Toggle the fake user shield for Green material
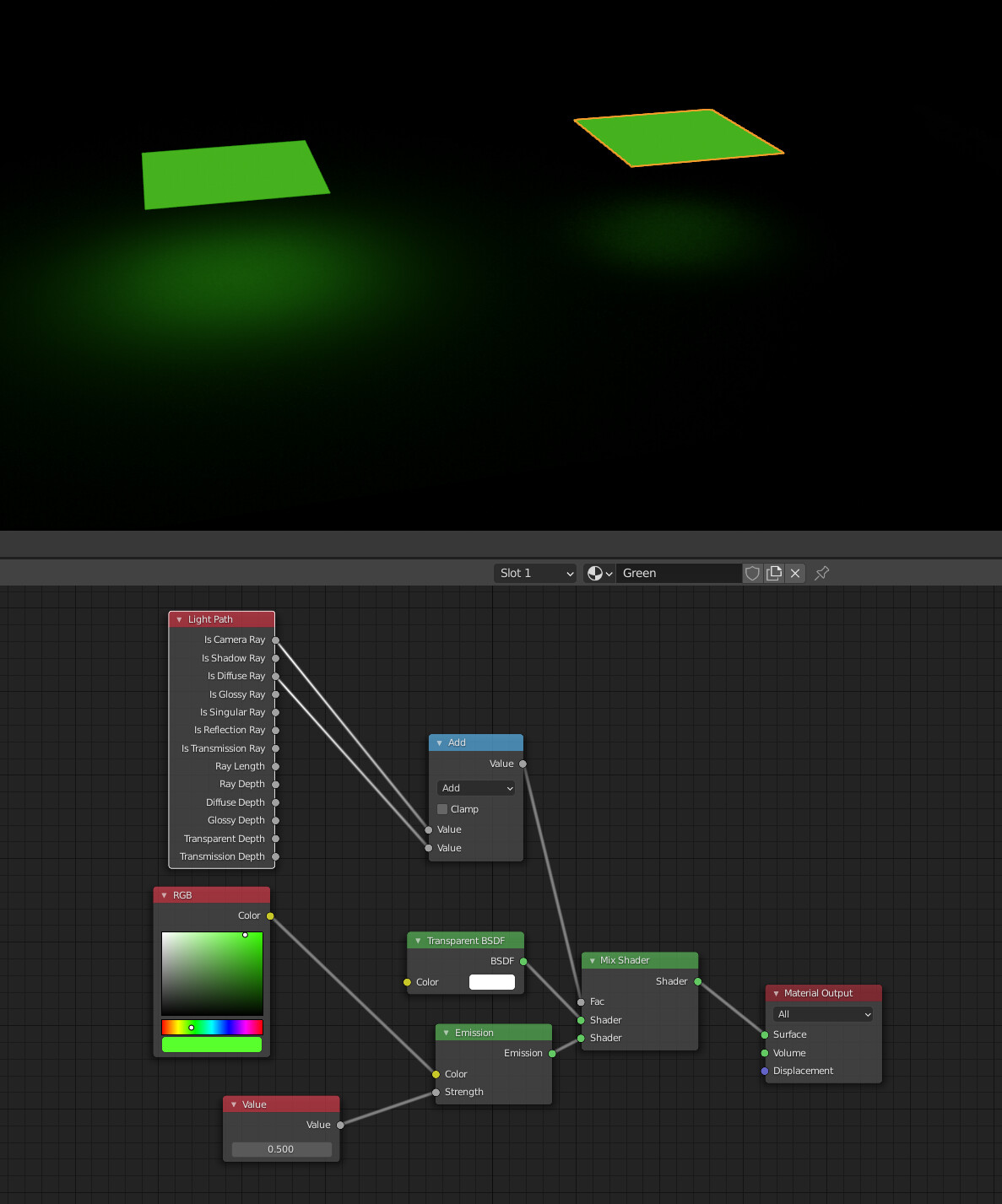Image resolution: width=1002 pixels, height=1204 pixels. [751, 573]
